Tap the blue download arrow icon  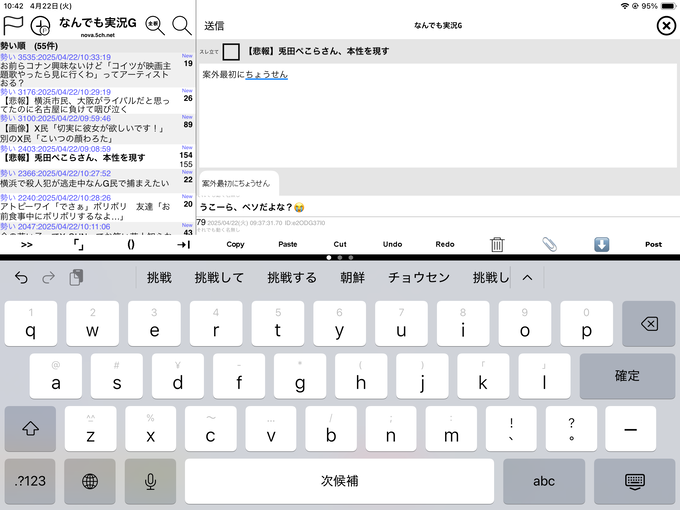click(602, 245)
